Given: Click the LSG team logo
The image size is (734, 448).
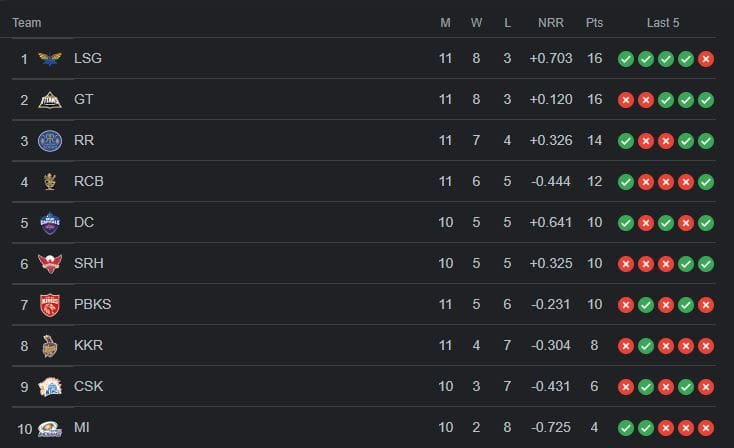Looking at the screenshot, I should point(50,59).
